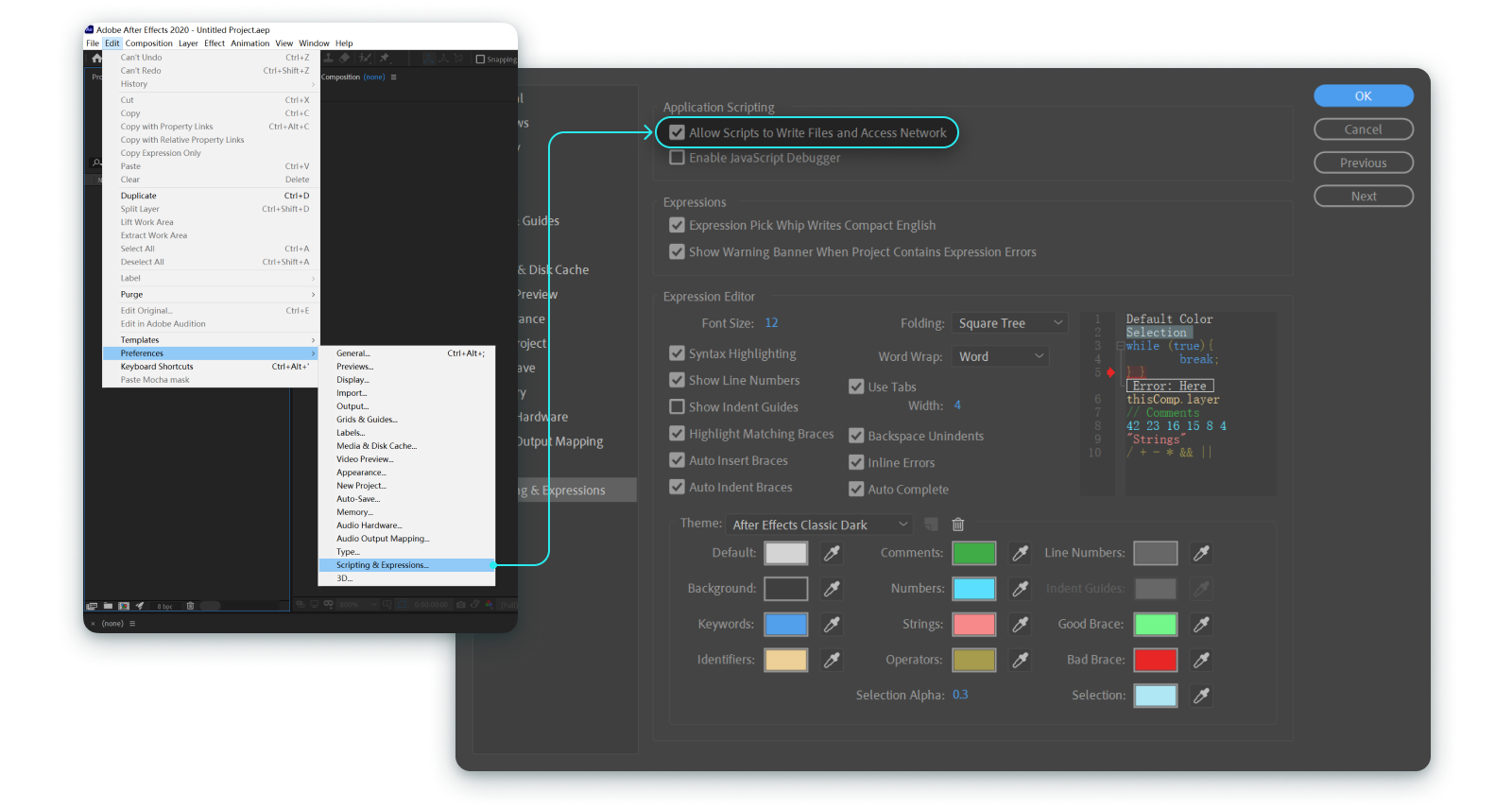Expand the Word Wrap dropdown

1000,356
